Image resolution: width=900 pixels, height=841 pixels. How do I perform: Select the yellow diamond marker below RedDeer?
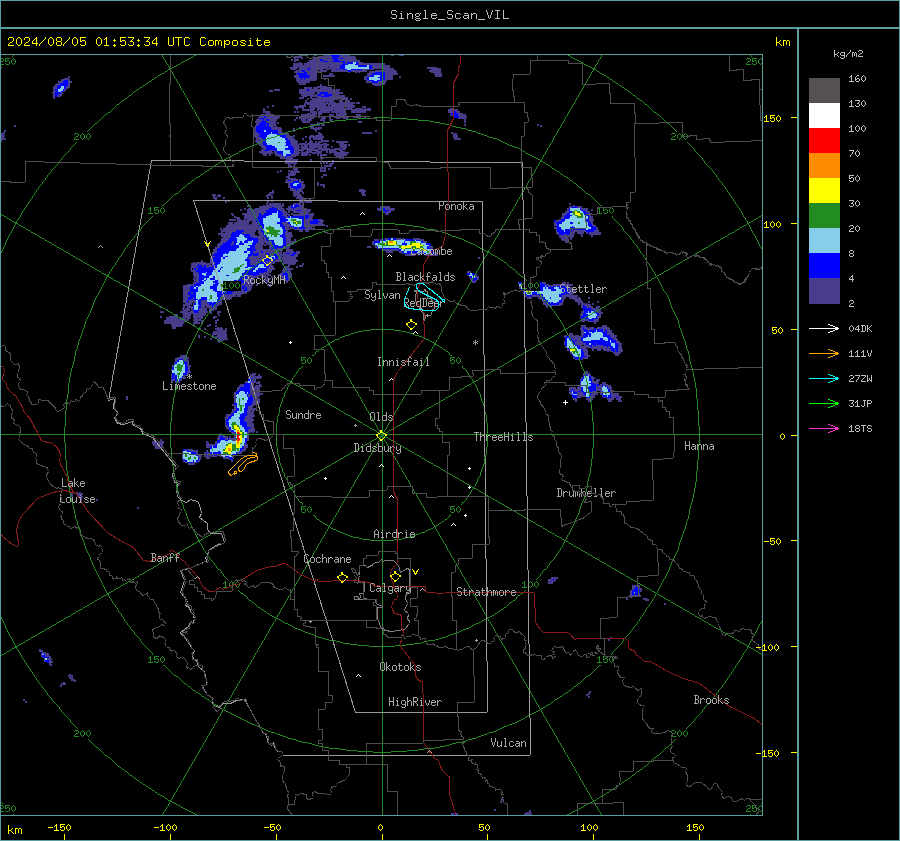tap(411, 325)
